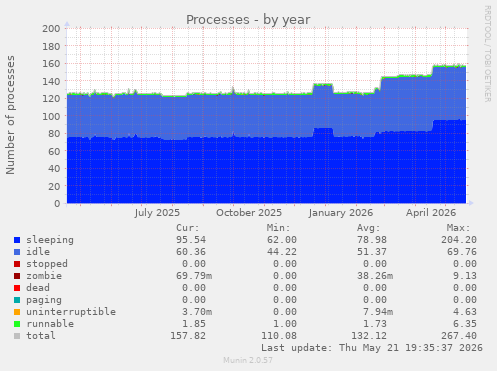Click the 'October 2025' axis label
Screen dimensions: 497x371
pyautogui.click(x=249, y=213)
